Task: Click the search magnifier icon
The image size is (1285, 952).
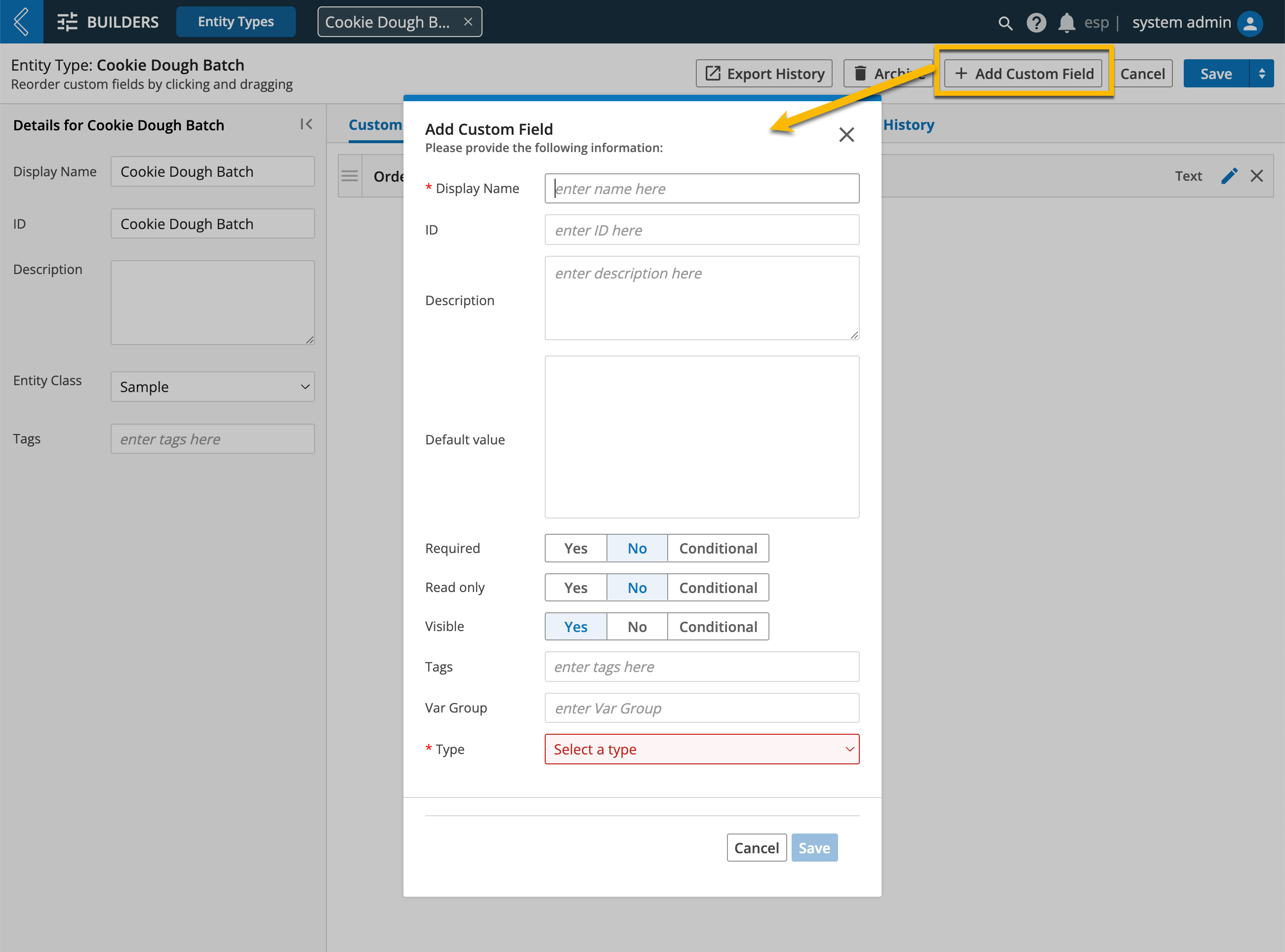Action: 1005,23
